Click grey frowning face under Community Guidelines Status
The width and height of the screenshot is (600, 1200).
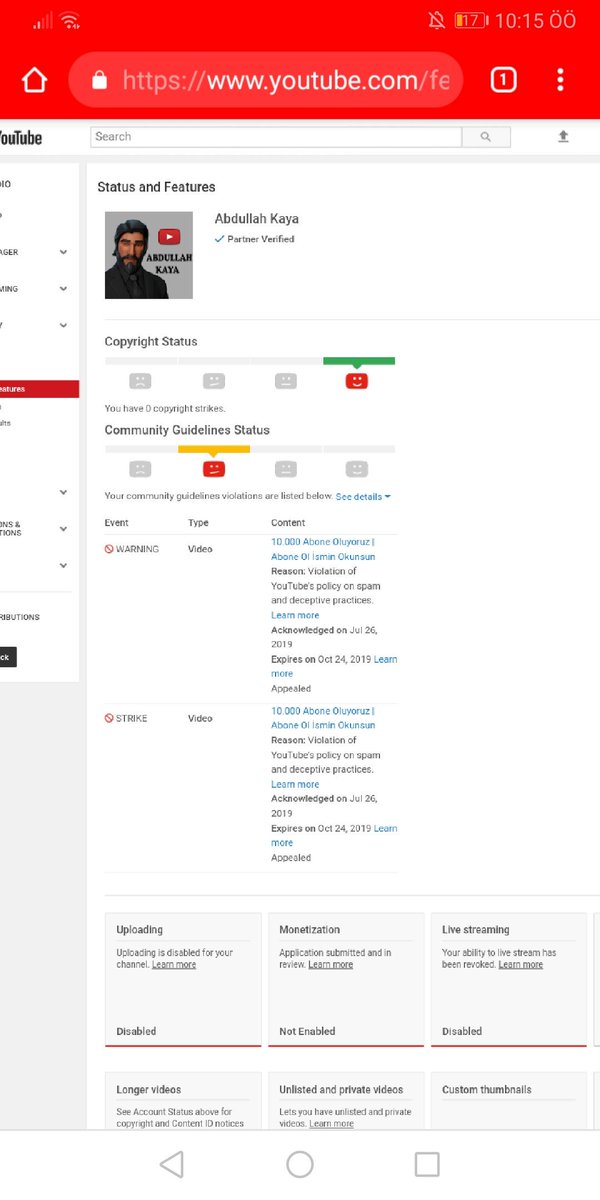coord(140,469)
